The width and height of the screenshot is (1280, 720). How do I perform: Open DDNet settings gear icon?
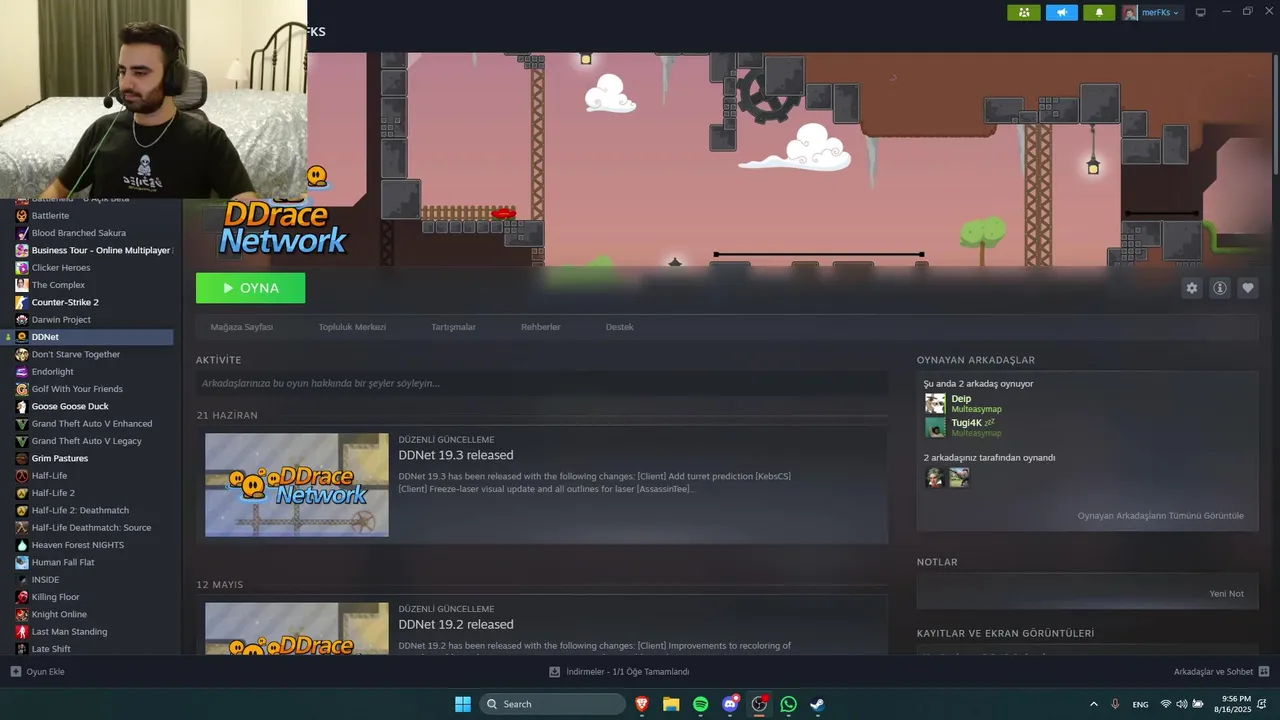pos(1191,288)
